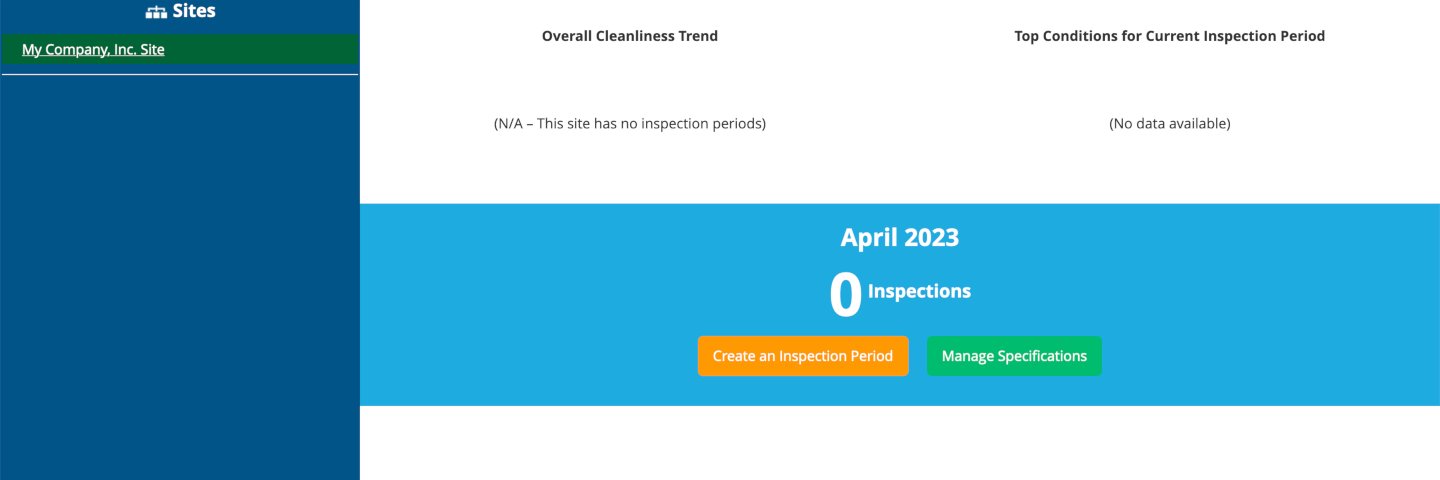Click empty green space right of site name
This screenshot has width=1440, height=480.
click(x=270, y=49)
